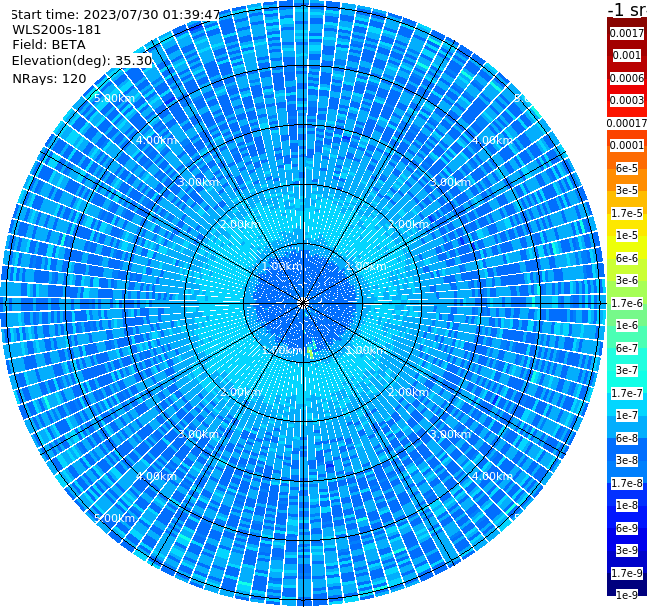Click the 1.7e-9 dark blue colorbar label
Screen dimensions: 647x607
(627, 573)
